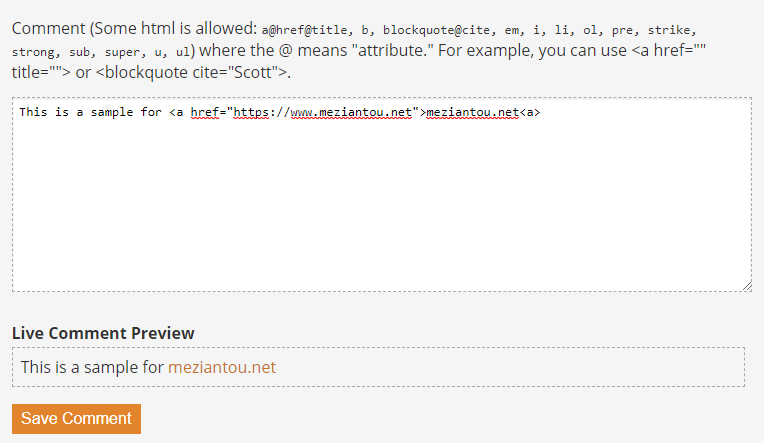Viewport: 764px width, 443px height.
Task: Click the https://www.meziantou.net URL in textarea
Action: 323,113
